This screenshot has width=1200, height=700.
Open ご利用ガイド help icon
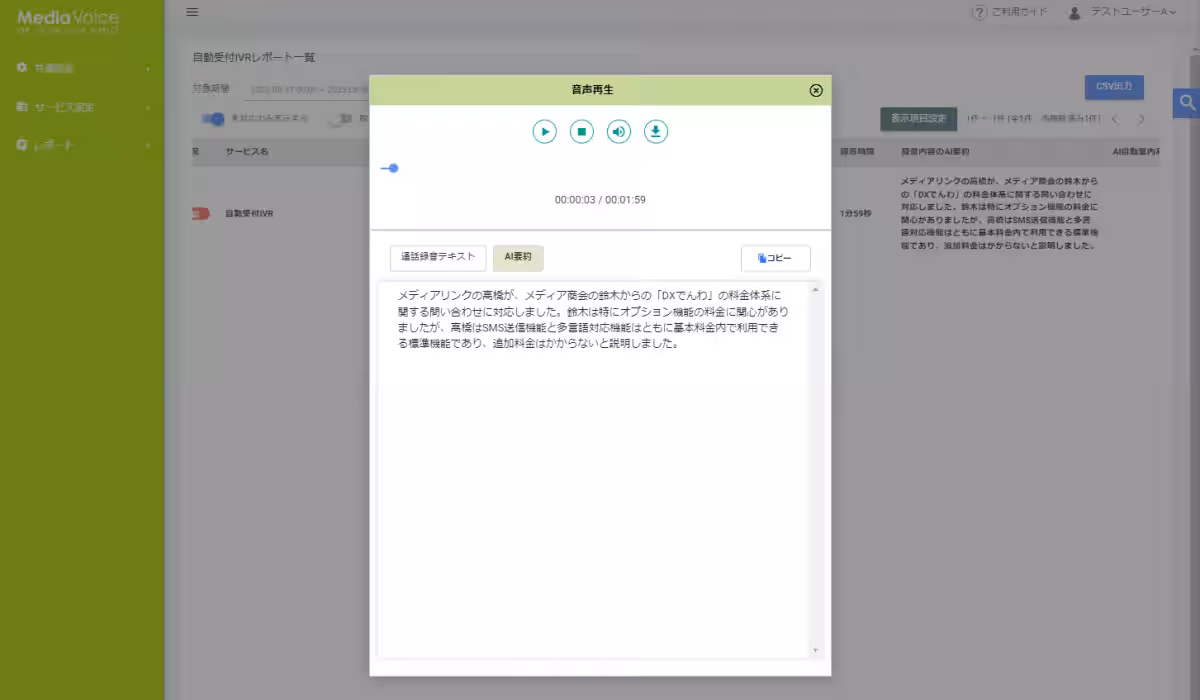coord(978,12)
